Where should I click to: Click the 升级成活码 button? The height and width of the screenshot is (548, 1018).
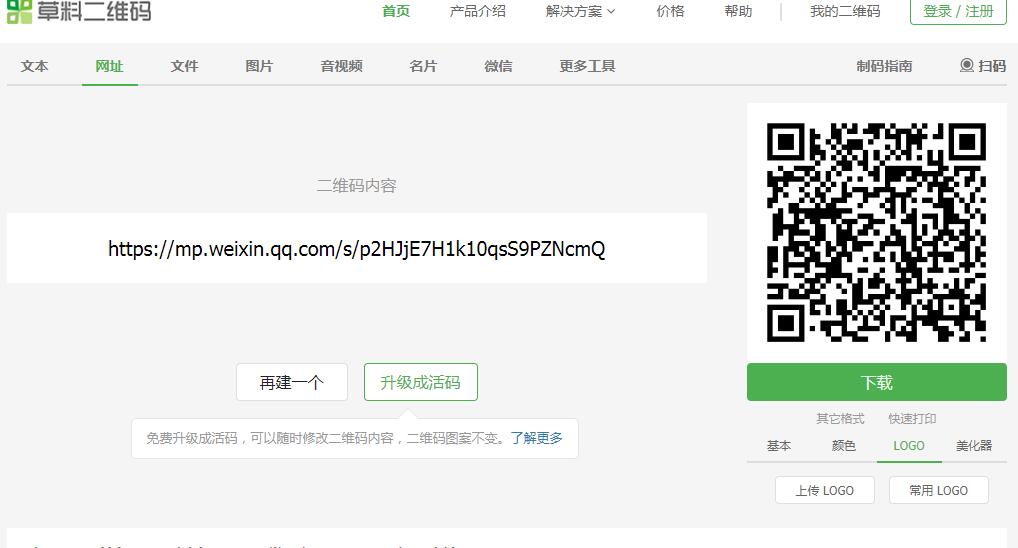coord(421,382)
